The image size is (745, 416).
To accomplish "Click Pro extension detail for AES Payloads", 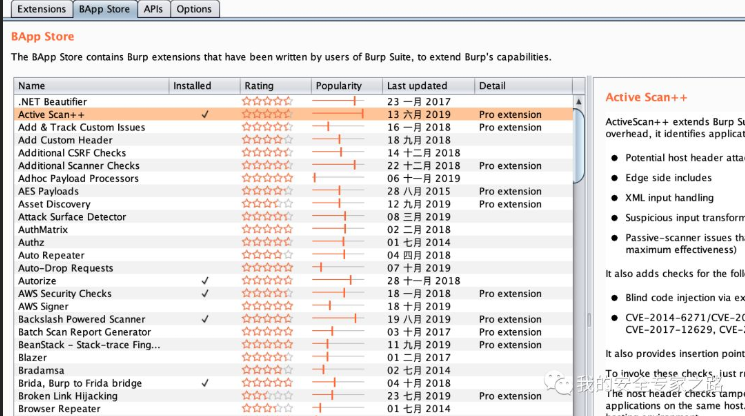I will tap(510, 191).
